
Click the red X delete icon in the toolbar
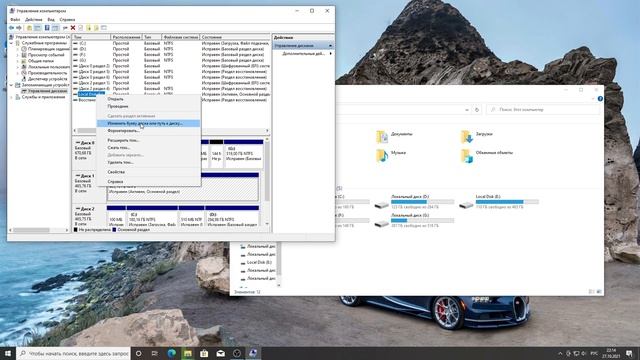click(x=73, y=28)
